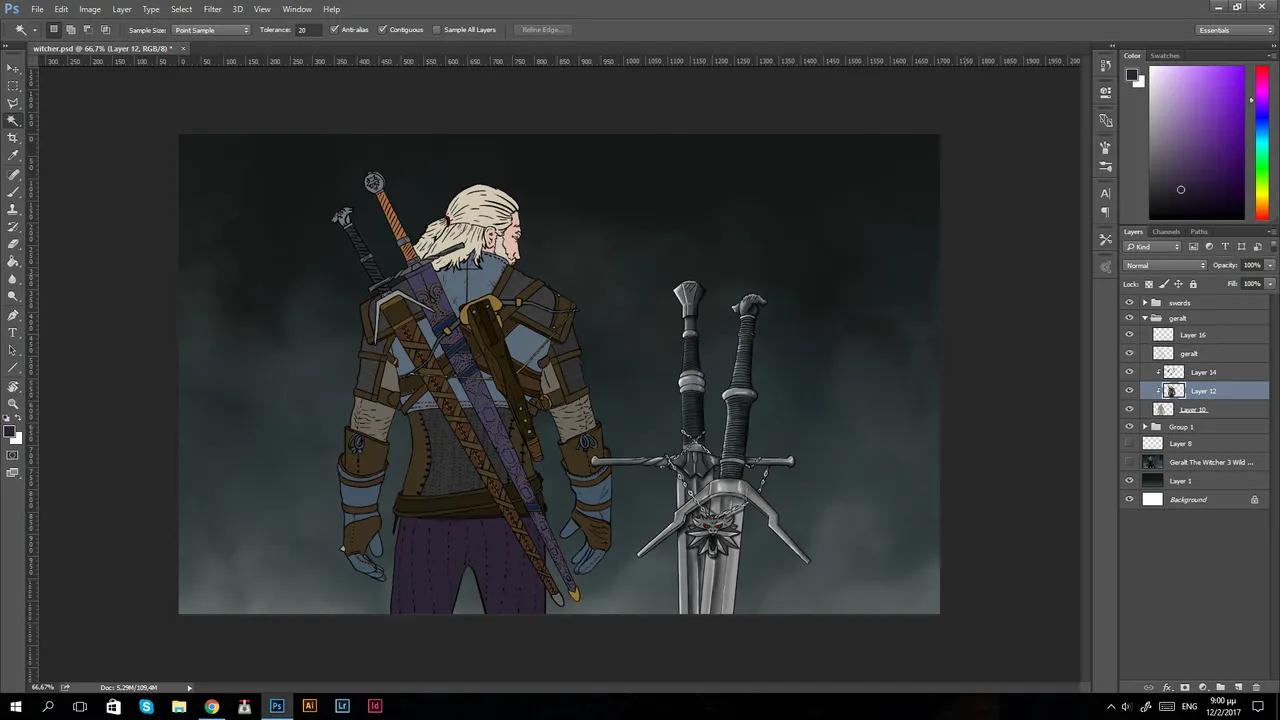Select the Hand tool

[13, 386]
